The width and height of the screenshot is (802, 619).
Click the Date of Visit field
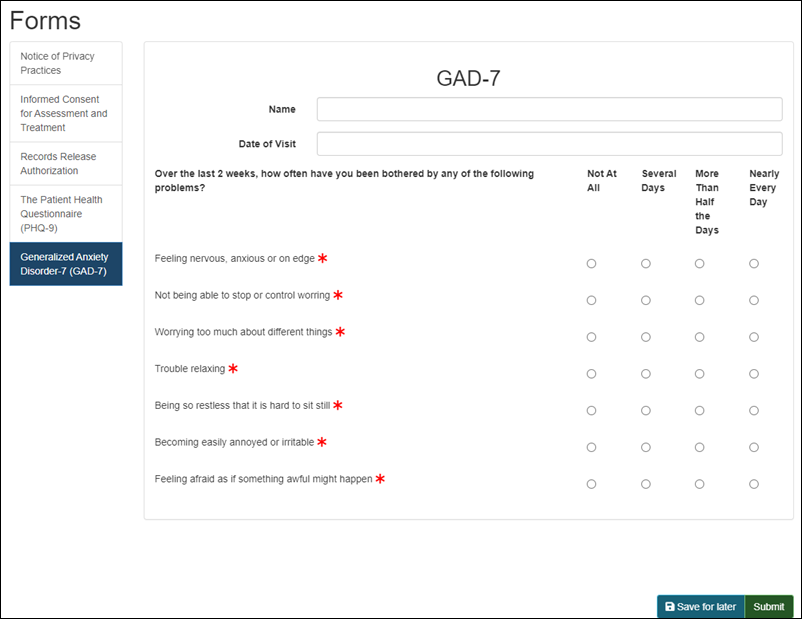click(549, 144)
